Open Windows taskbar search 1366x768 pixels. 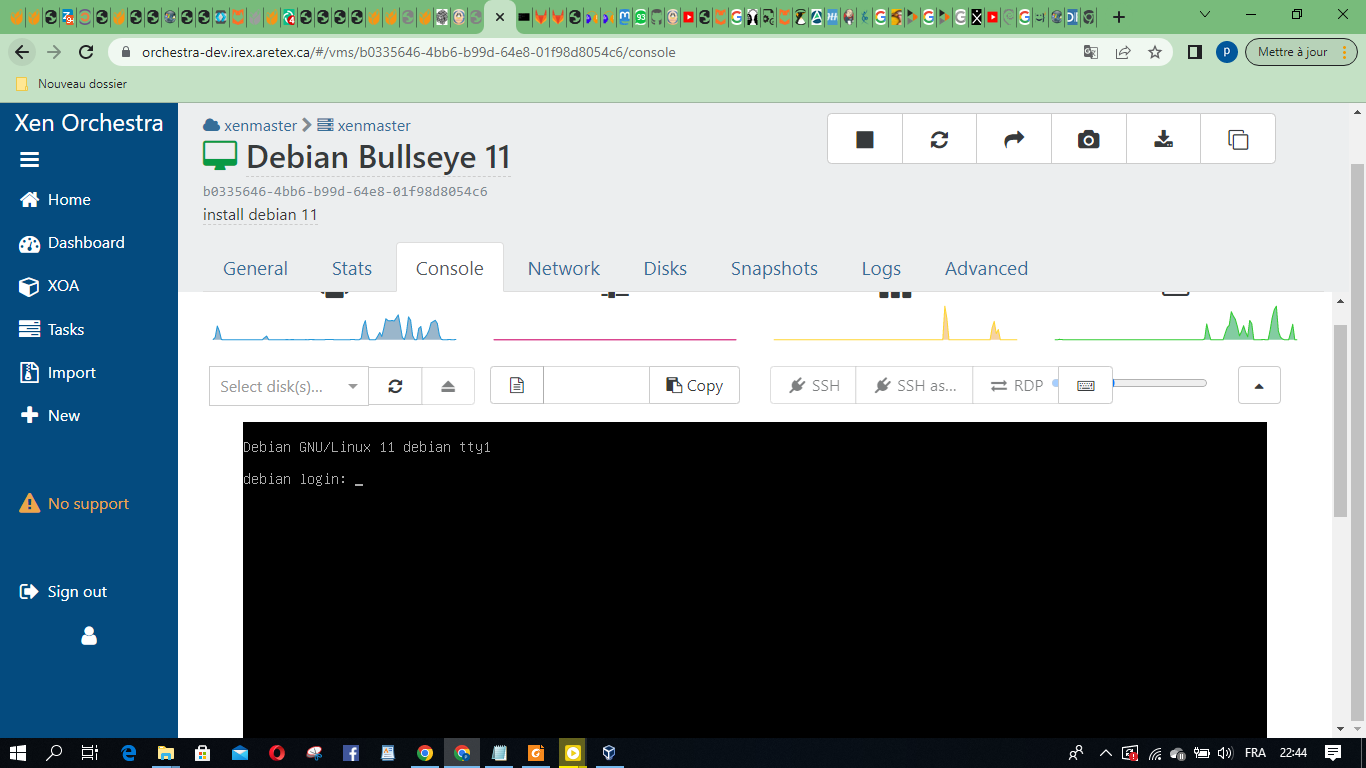(54, 753)
